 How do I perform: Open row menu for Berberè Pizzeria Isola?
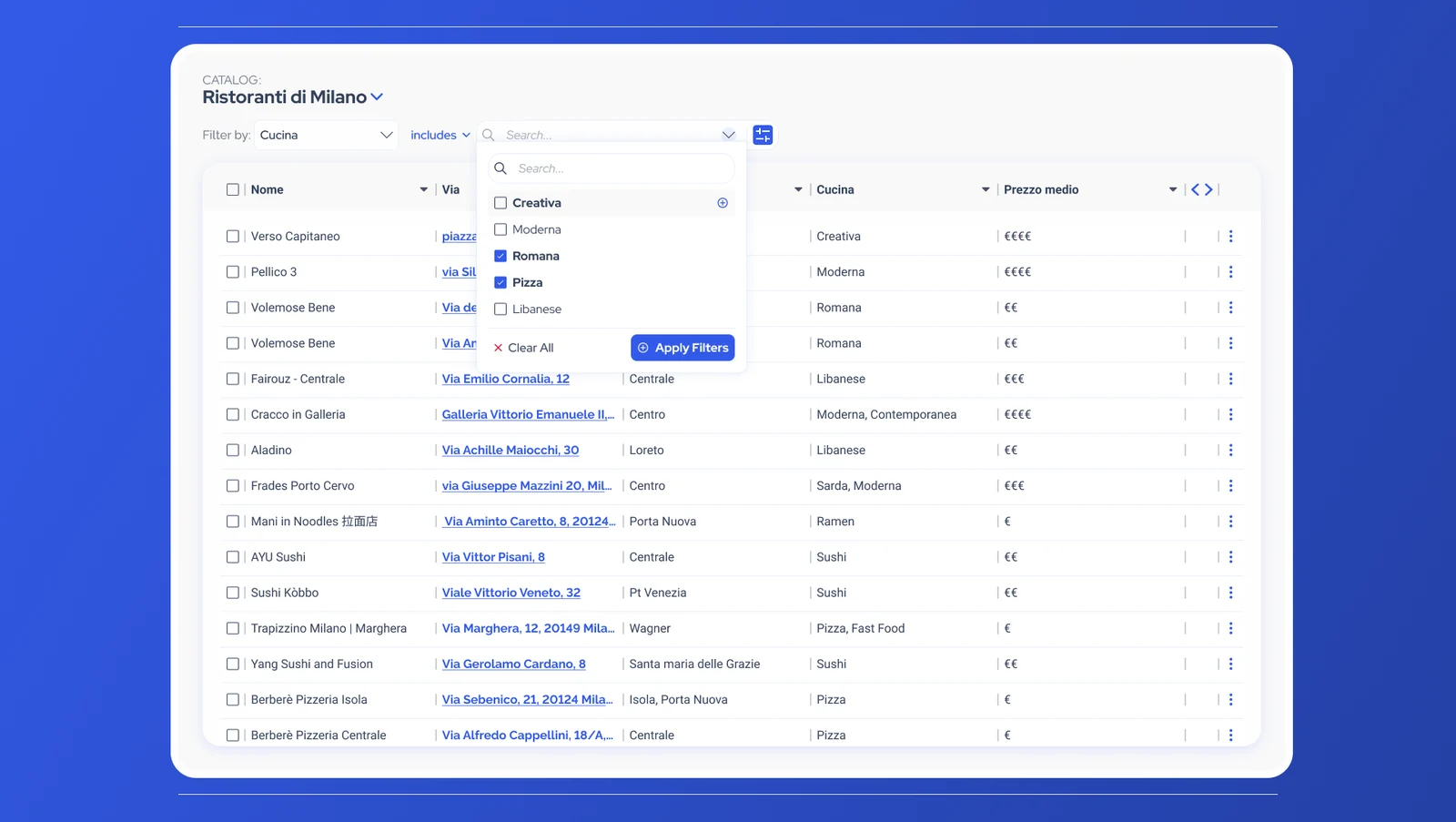tap(1230, 699)
